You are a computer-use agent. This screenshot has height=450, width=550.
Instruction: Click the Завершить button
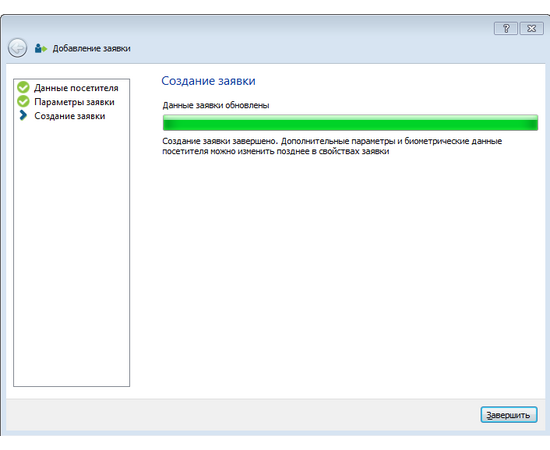pyautogui.click(x=509, y=415)
